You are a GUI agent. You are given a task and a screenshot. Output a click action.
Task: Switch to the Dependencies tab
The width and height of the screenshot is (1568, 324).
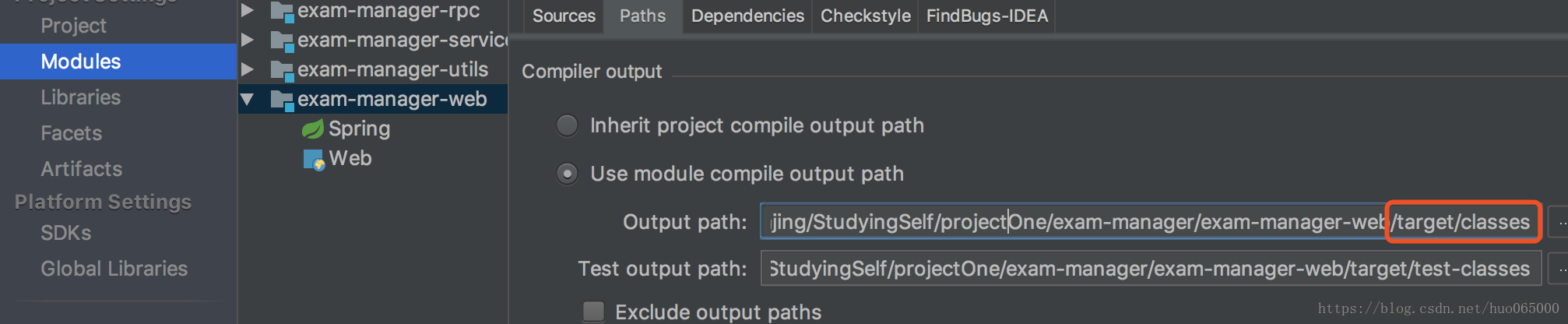[x=747, y=16]
